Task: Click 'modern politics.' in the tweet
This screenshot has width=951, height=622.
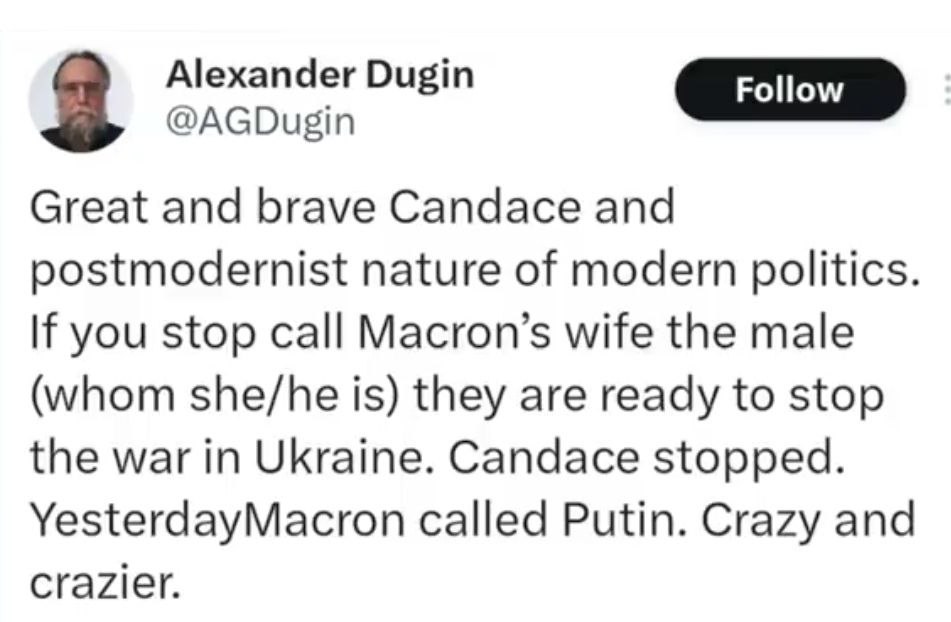Action: pyautogui.click(x=745, y=270)
